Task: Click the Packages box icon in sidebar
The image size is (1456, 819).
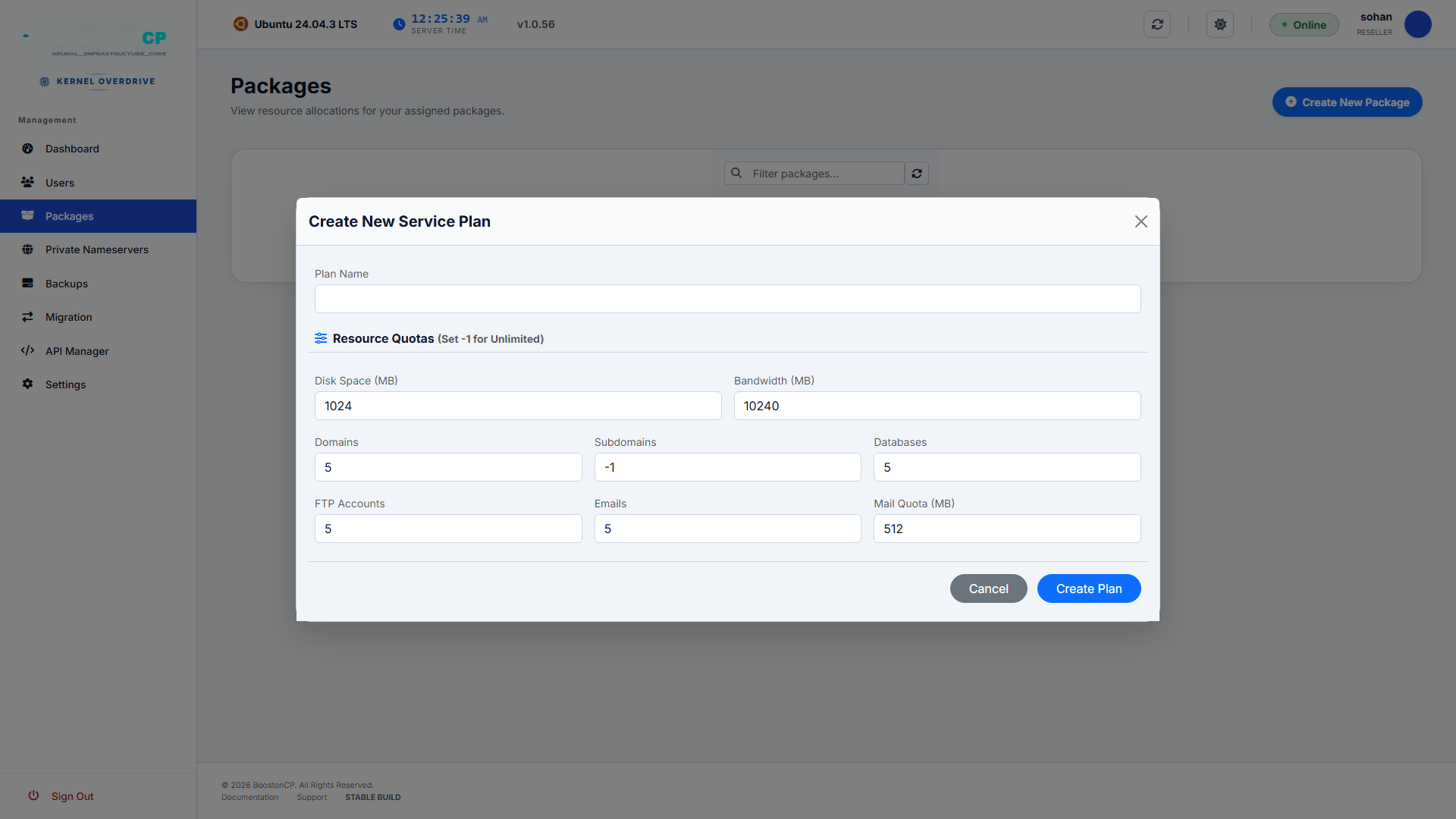Action: [27, 215]
